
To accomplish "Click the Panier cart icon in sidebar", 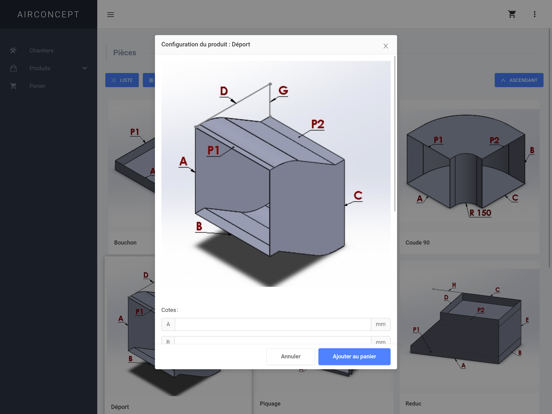I will coord(13,86).
